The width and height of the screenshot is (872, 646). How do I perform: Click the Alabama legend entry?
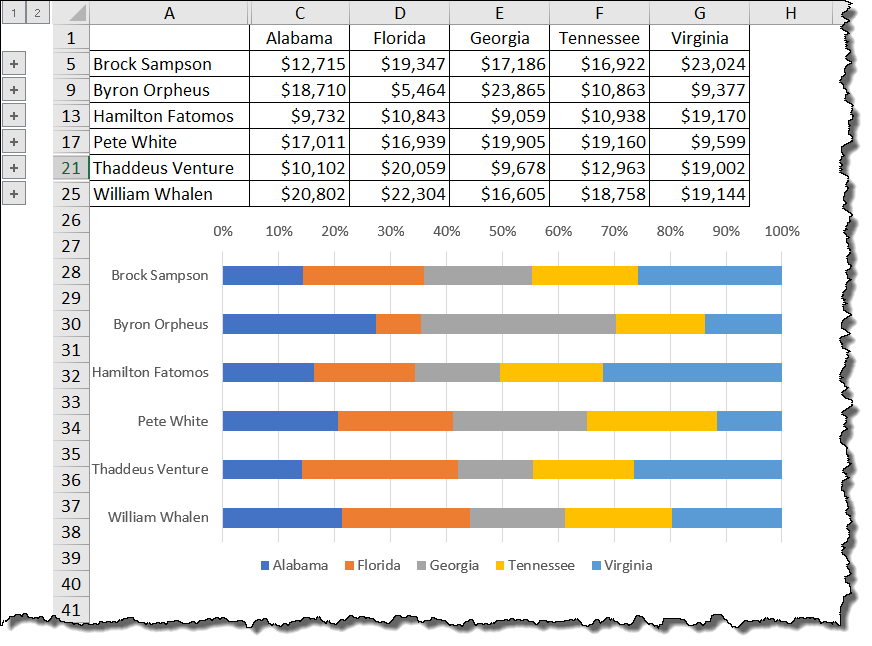click(x=294, y=565)
